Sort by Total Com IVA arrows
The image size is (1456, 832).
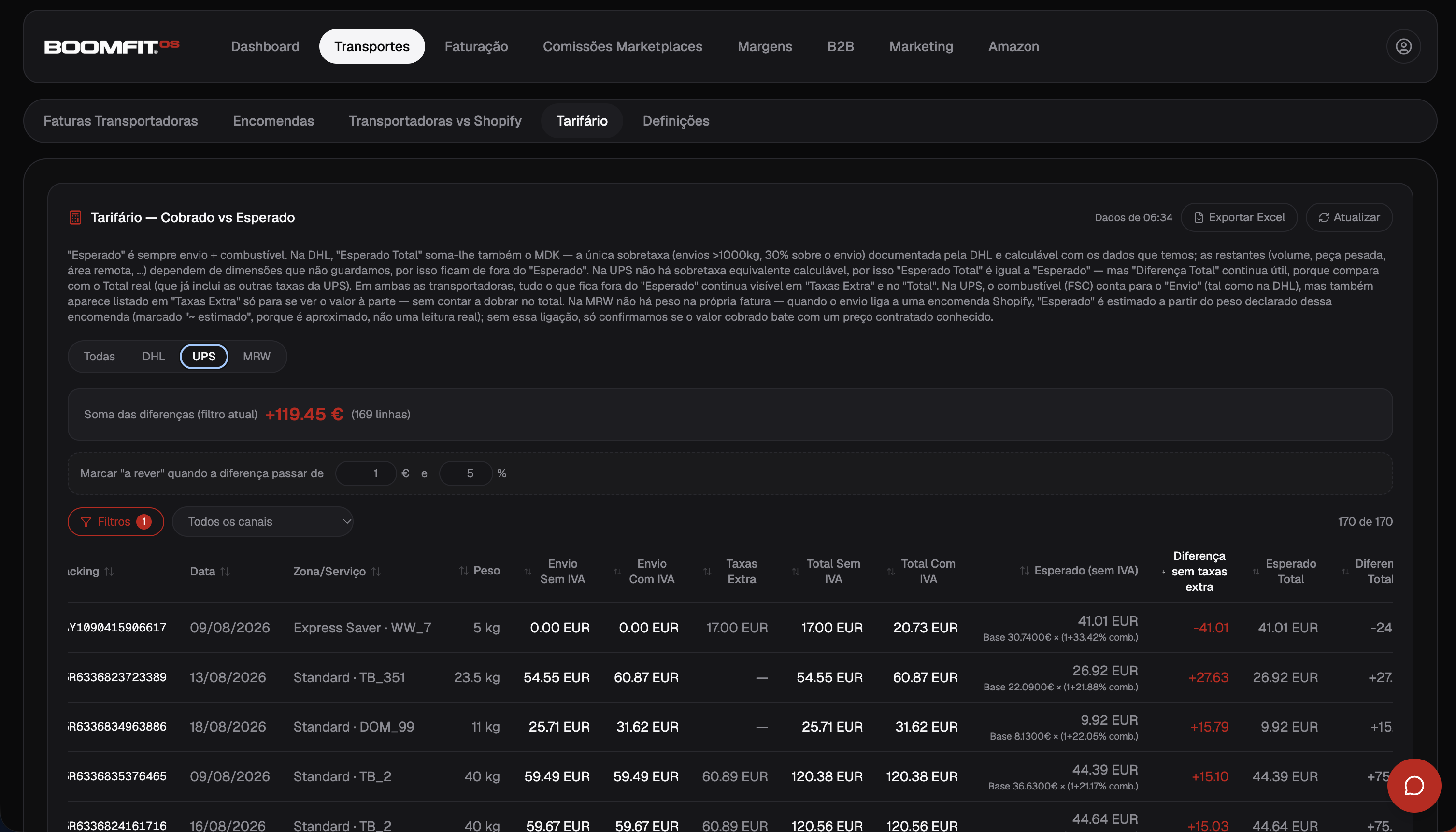tap(890, 572)
